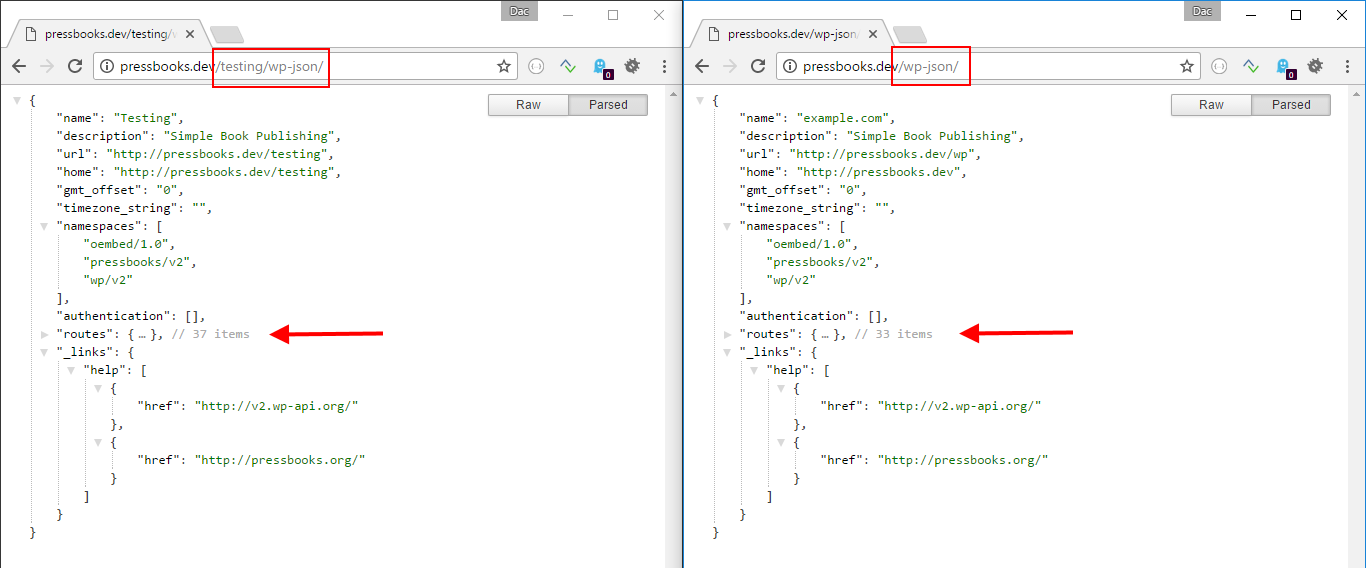Click address bar in left window
Image resolution: width=1366 pixels, height=568 pixels.
pos(305,66)
